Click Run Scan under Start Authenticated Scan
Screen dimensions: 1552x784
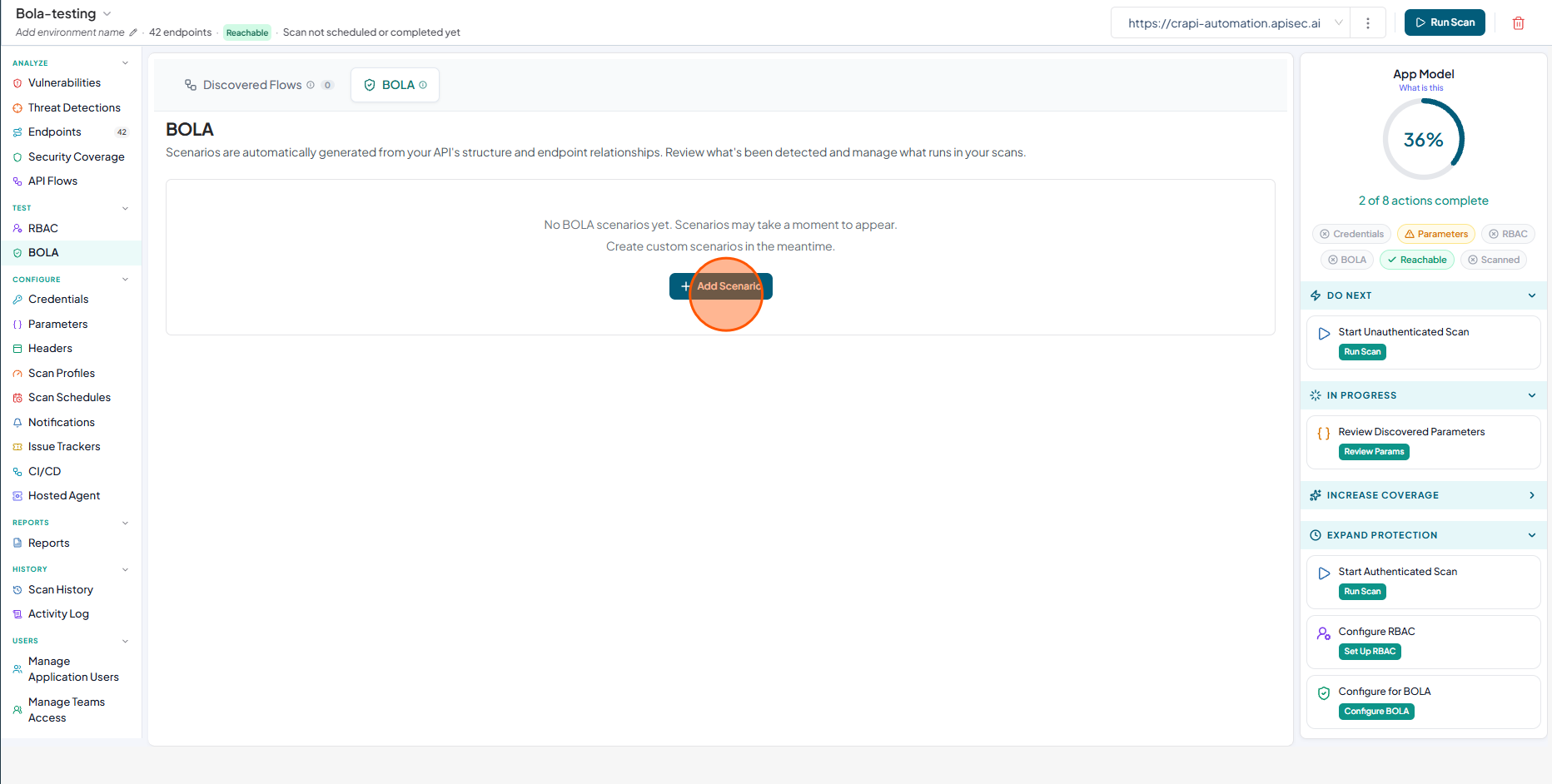(1362, 592)
